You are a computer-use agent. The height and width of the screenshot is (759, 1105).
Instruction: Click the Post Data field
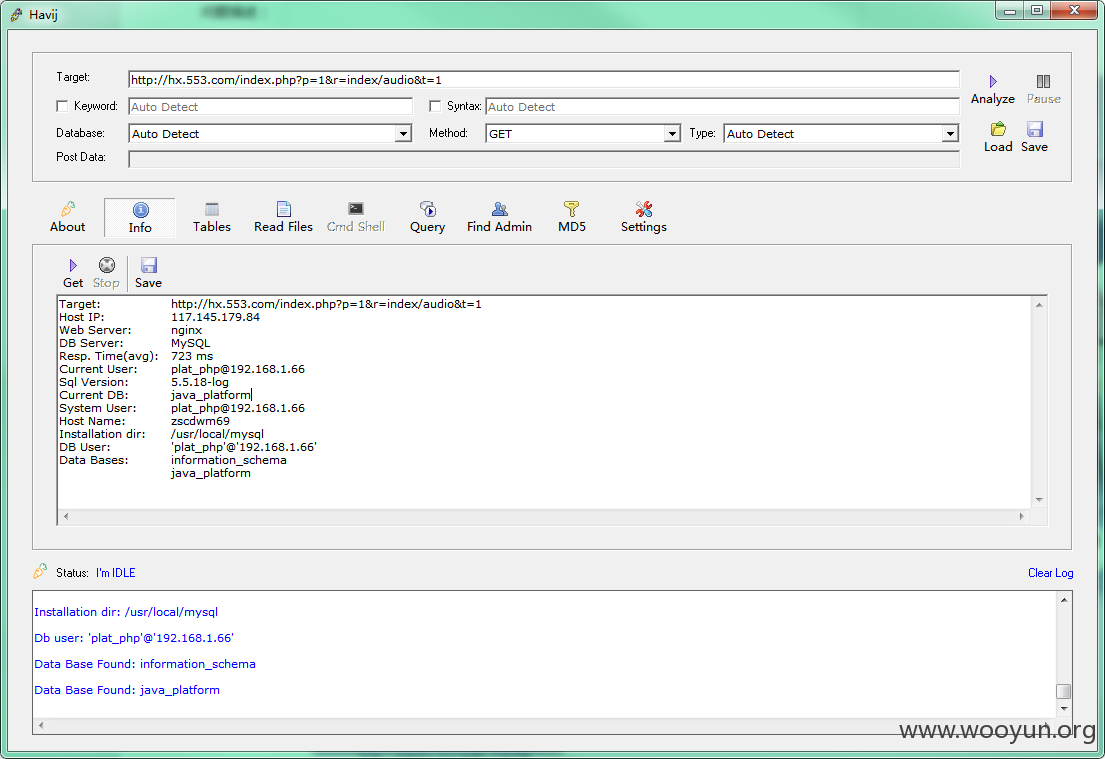pos(543,159)
